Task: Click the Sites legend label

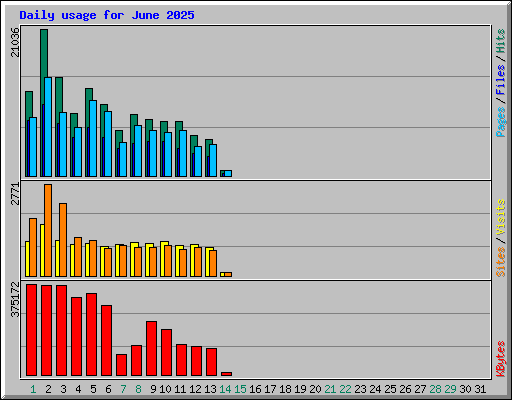Action: pos(500,262)
